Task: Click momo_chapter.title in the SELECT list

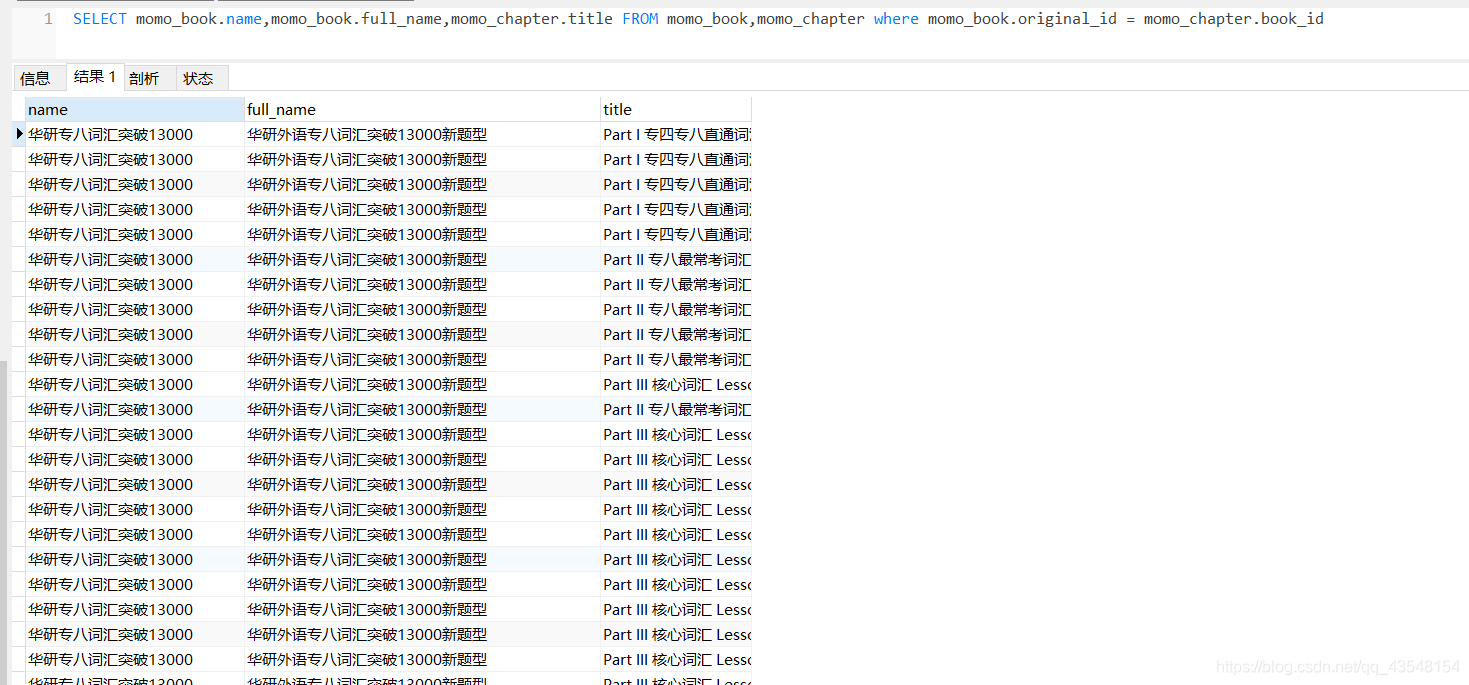Action: tap(532, 19)
